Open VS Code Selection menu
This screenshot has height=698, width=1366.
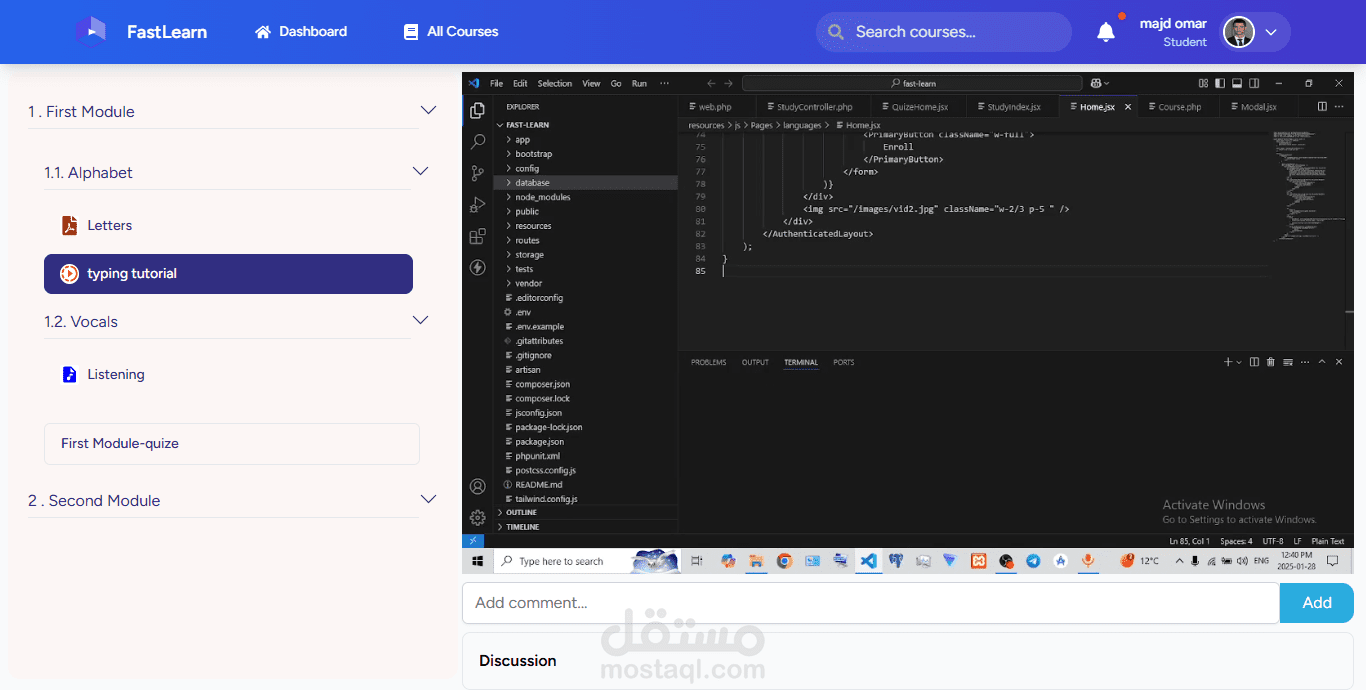554,83
